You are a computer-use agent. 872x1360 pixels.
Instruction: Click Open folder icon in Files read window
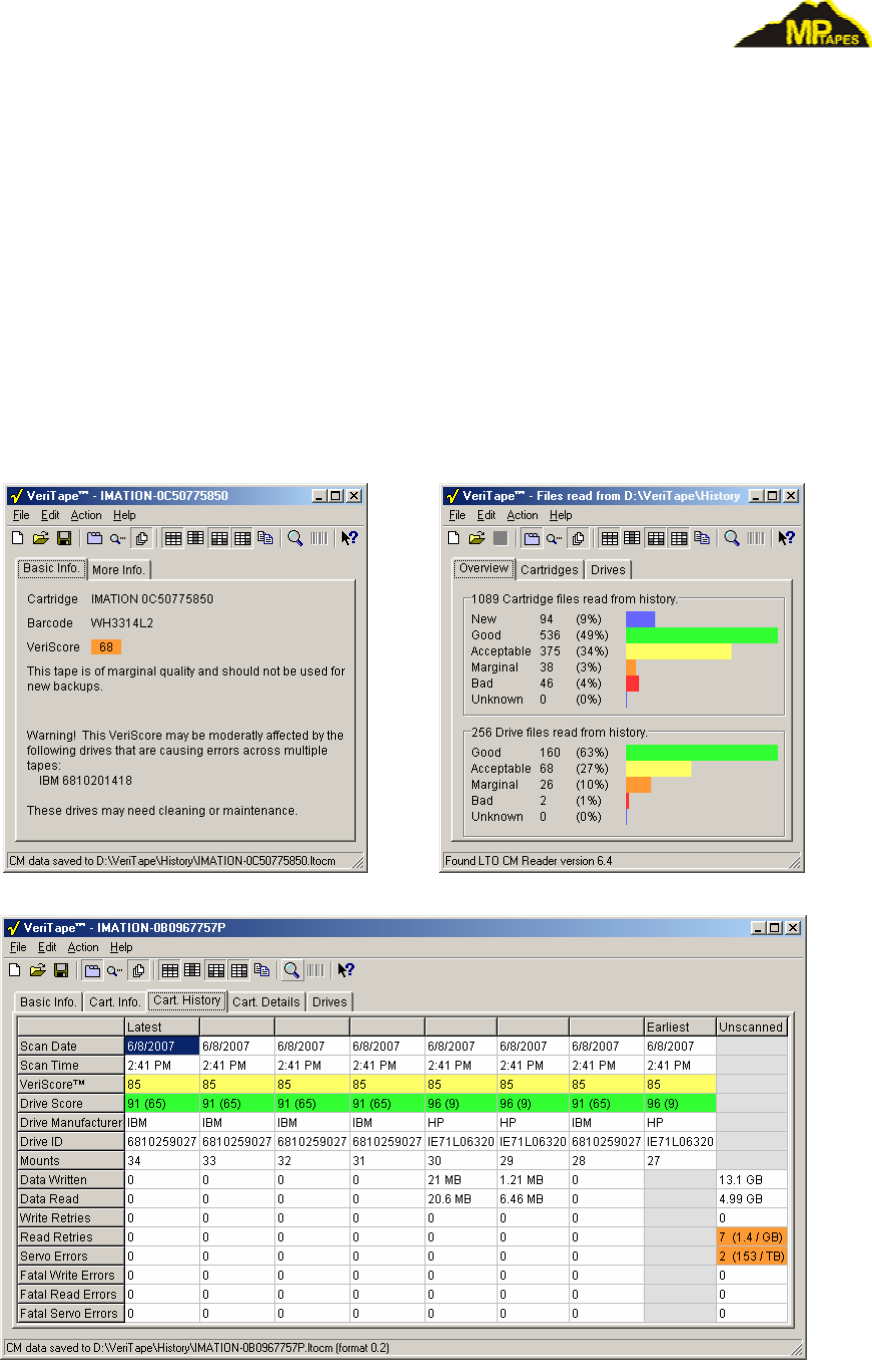(x=477, y=537)
